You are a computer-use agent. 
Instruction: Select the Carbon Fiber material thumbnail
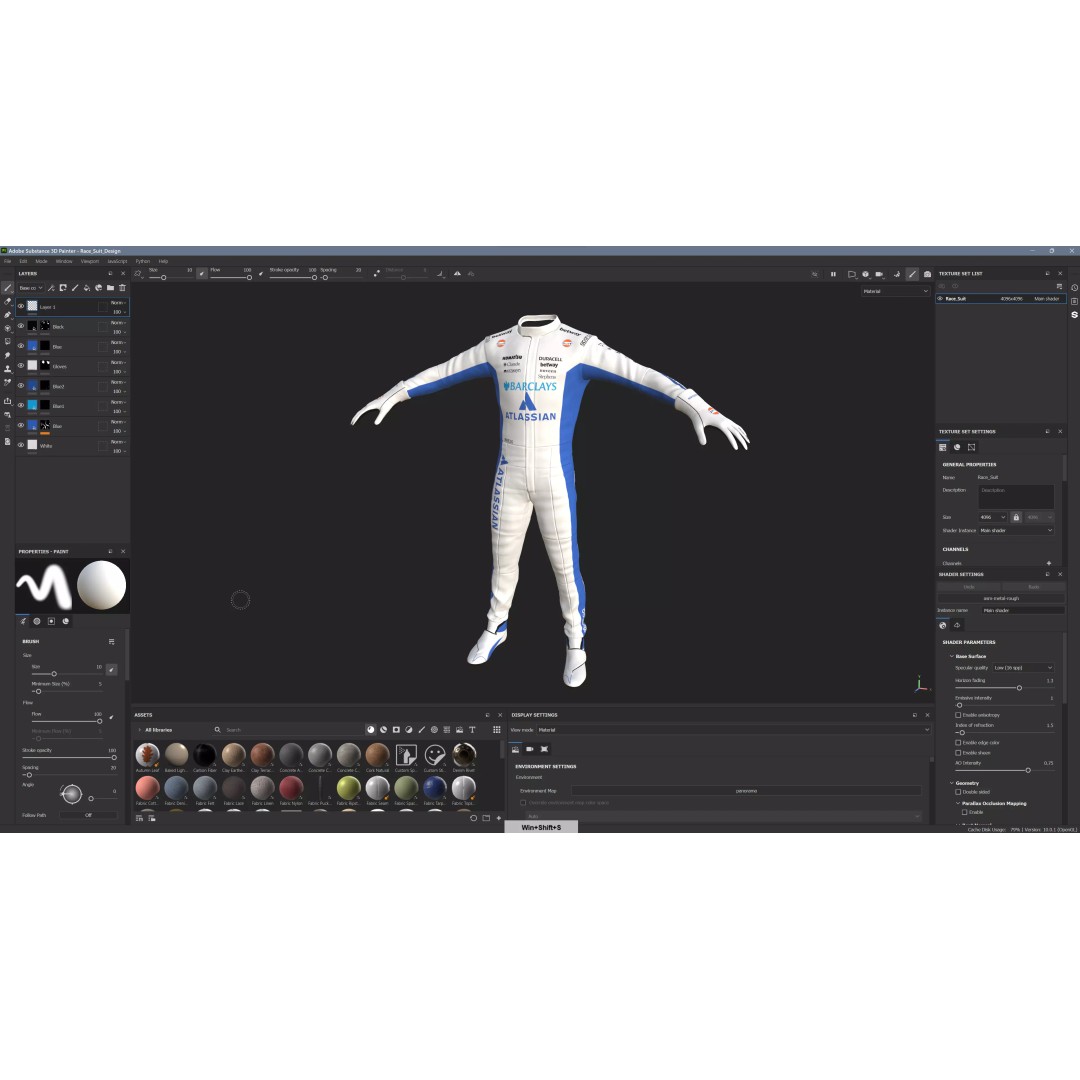[205, 758]
